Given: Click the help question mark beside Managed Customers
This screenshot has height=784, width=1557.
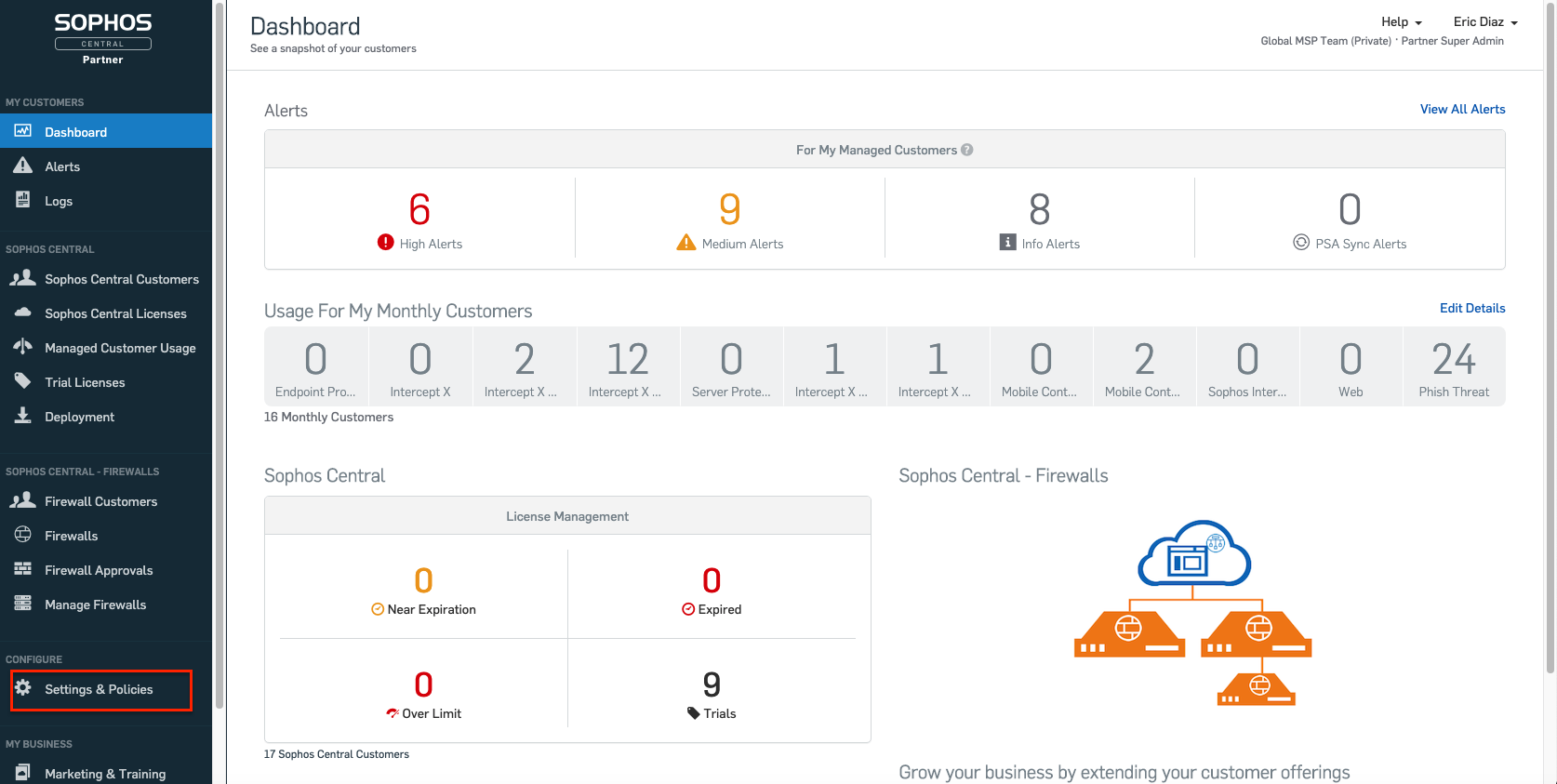Looking at the screenshot, I should (967, 150).
